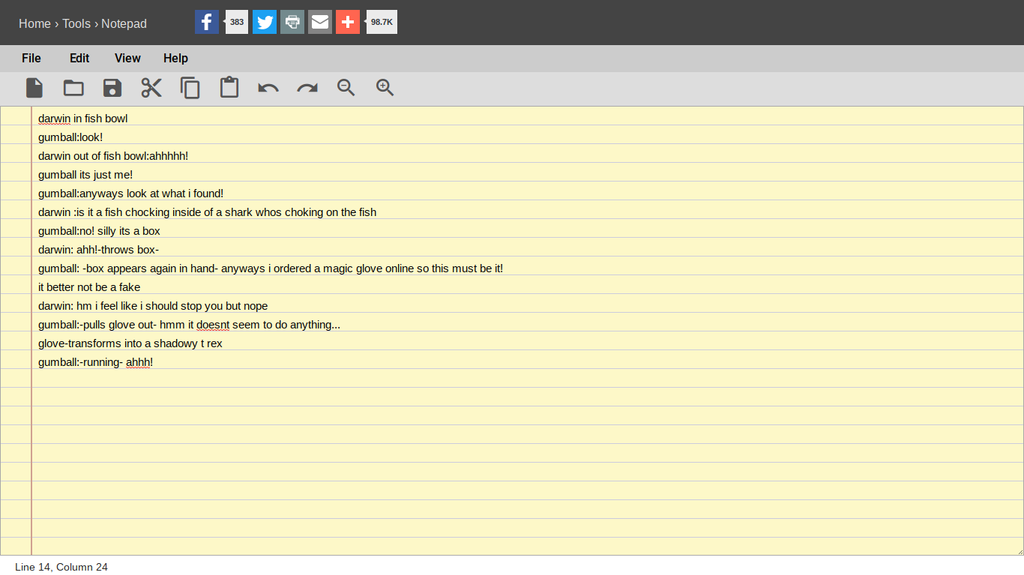Click the Notepad breadcrumb link
Image resolution: width=1024 pixels, height=575 pixels.
tap(124, 24)
